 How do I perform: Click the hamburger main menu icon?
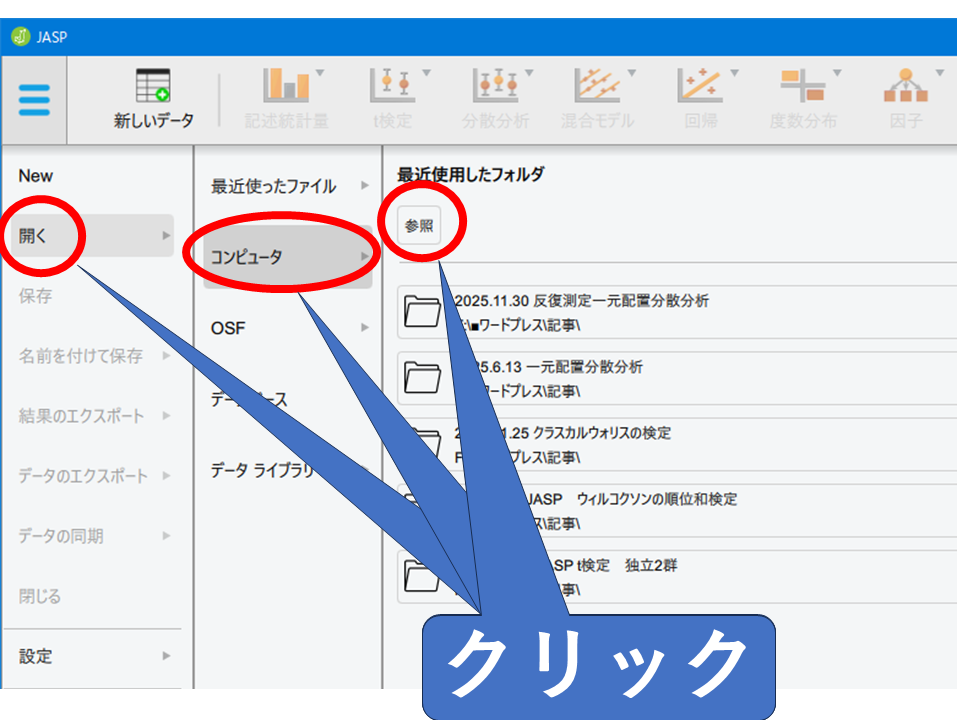pyautogui.click(x=34, y=100)
